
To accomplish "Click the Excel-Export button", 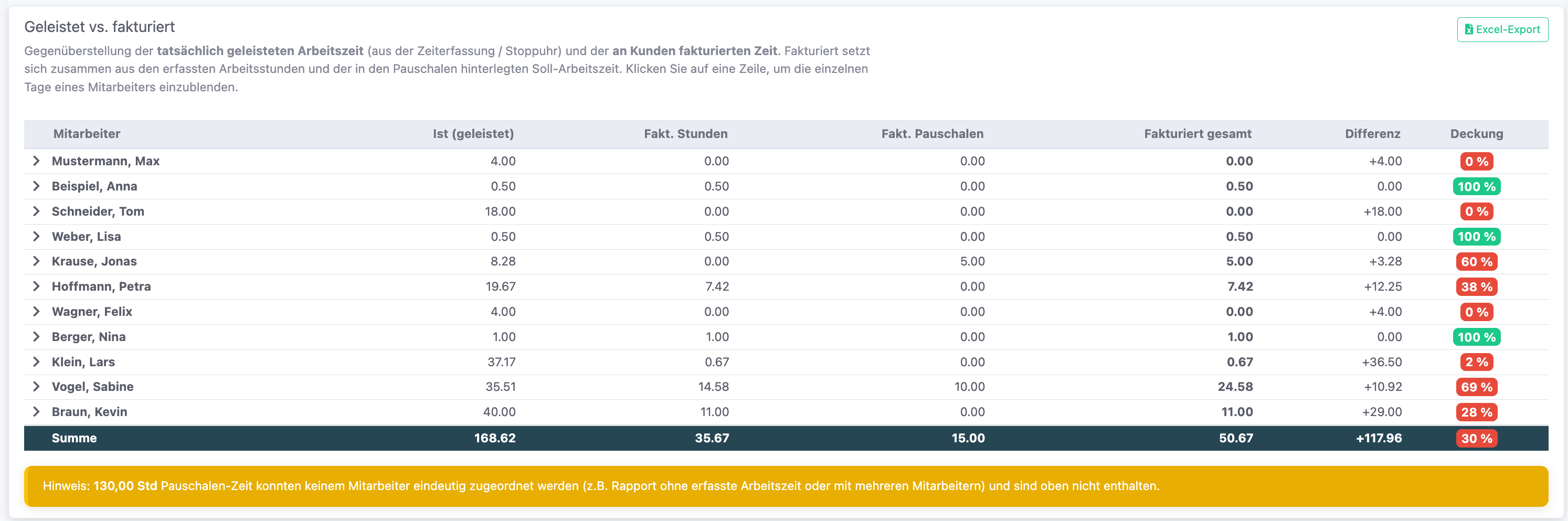I will [1502, 29].
